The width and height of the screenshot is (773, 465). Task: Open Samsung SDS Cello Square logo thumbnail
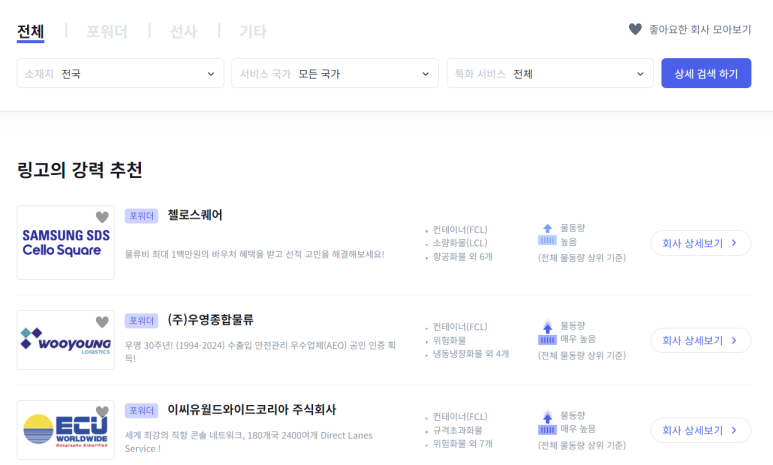click(66, 243)
